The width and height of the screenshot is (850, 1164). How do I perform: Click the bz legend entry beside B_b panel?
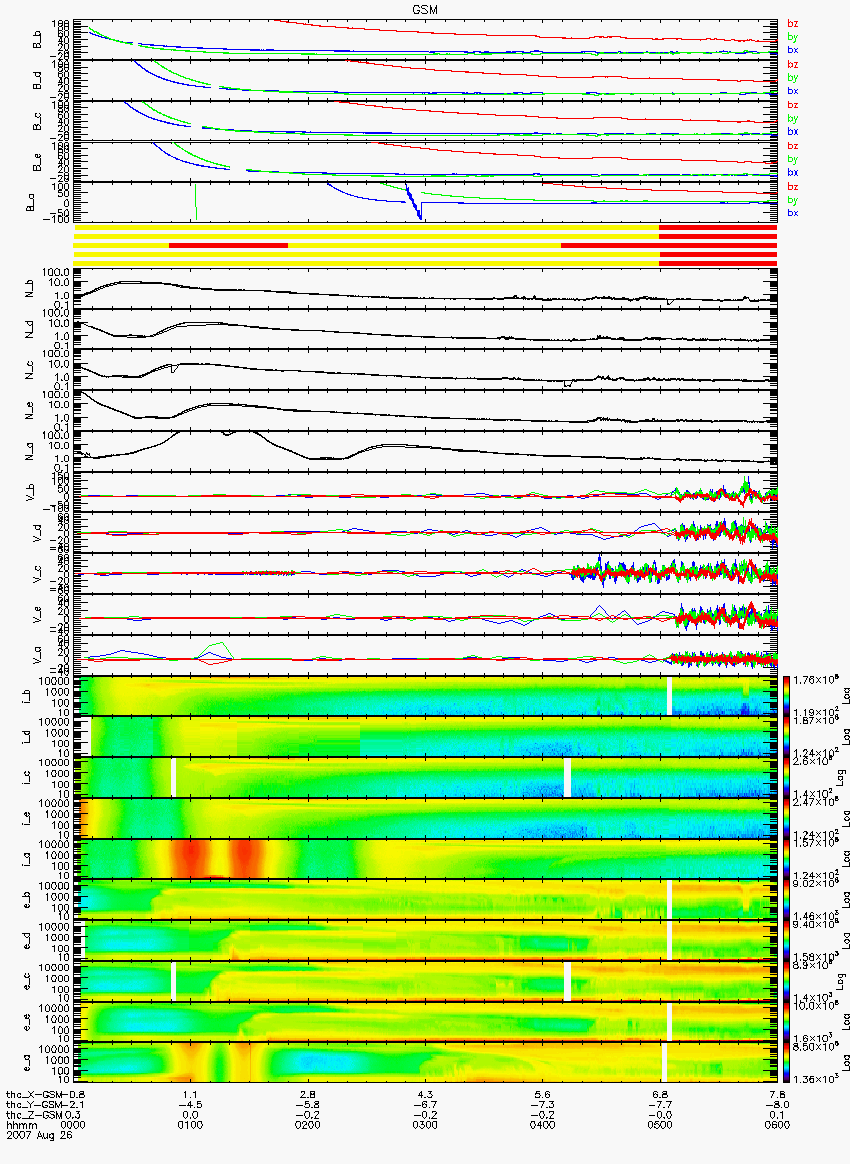tap(793, 24)
